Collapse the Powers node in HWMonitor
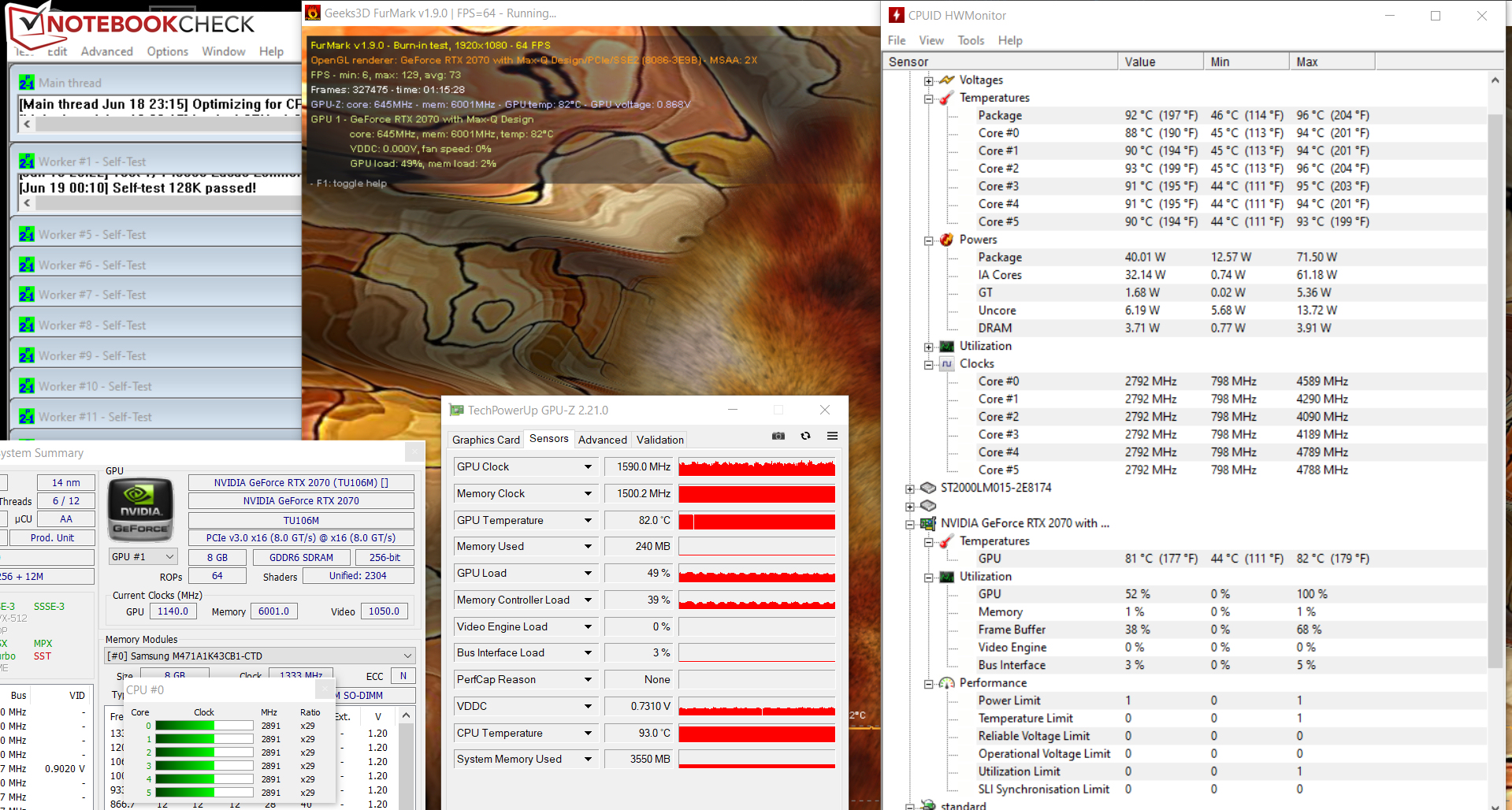This screenshot has height=810, width=1512. pos(929,240)
